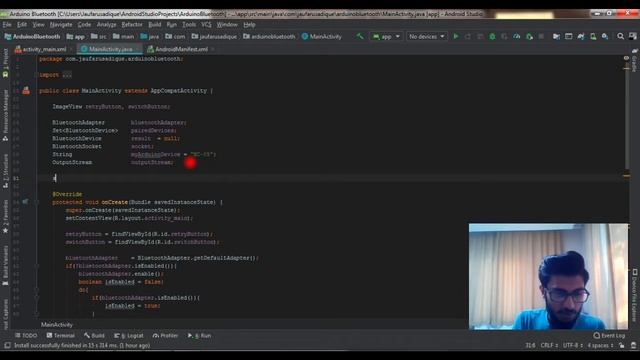Open the Tools menu
Viewport: 640px width, 360px height.
(x=189, y=24)
